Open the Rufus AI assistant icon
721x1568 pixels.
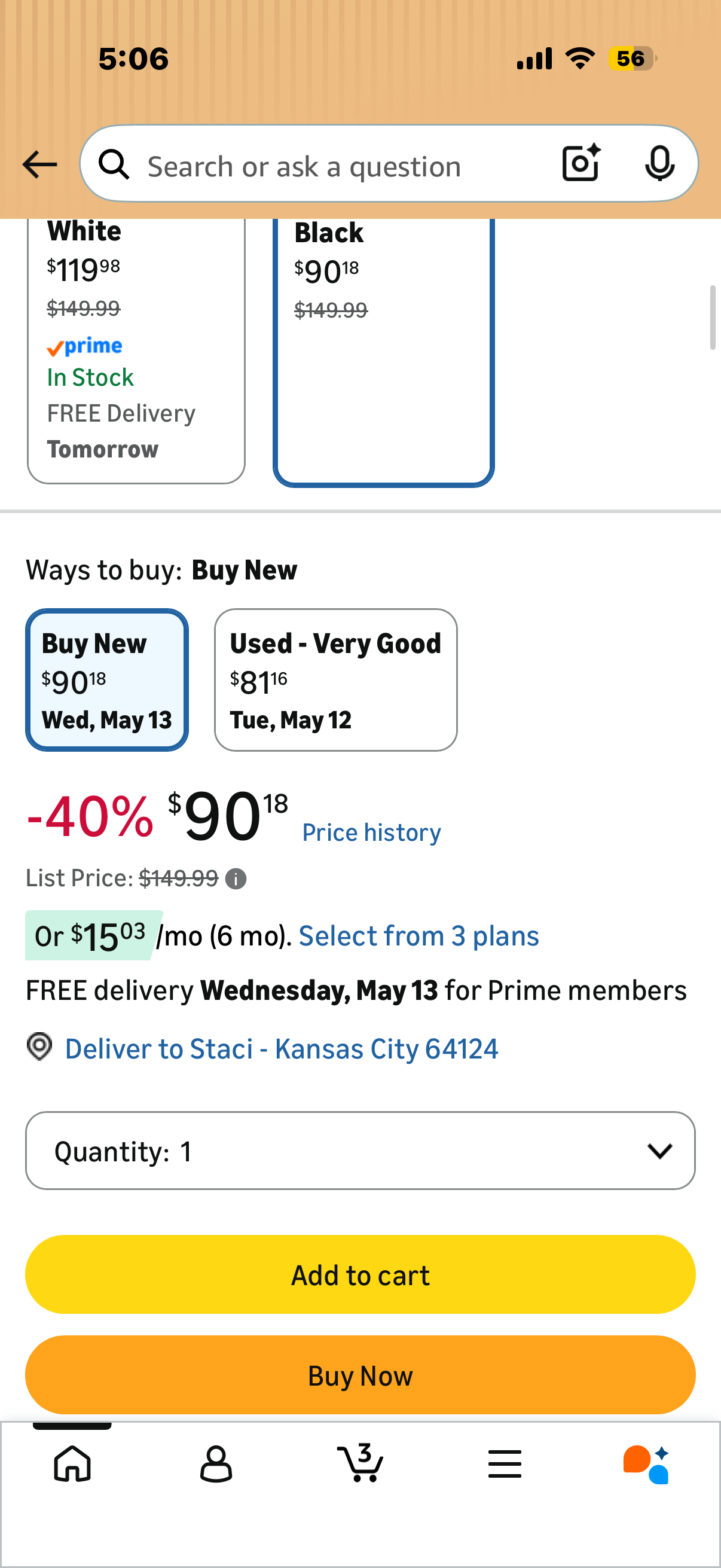[646, 1464]
